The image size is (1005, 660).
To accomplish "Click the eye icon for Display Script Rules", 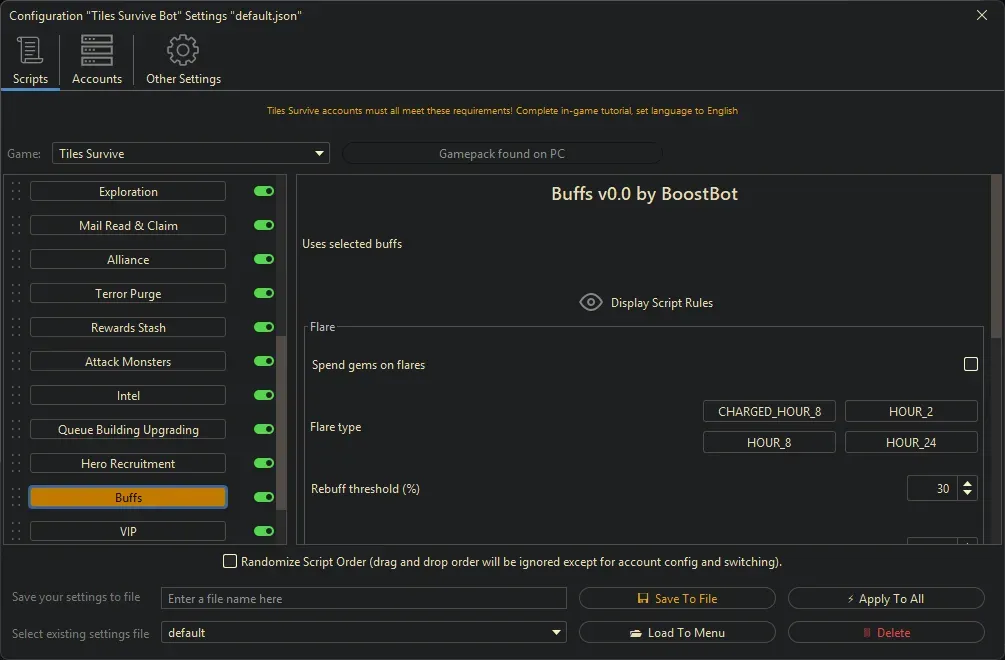I will 591,302.
